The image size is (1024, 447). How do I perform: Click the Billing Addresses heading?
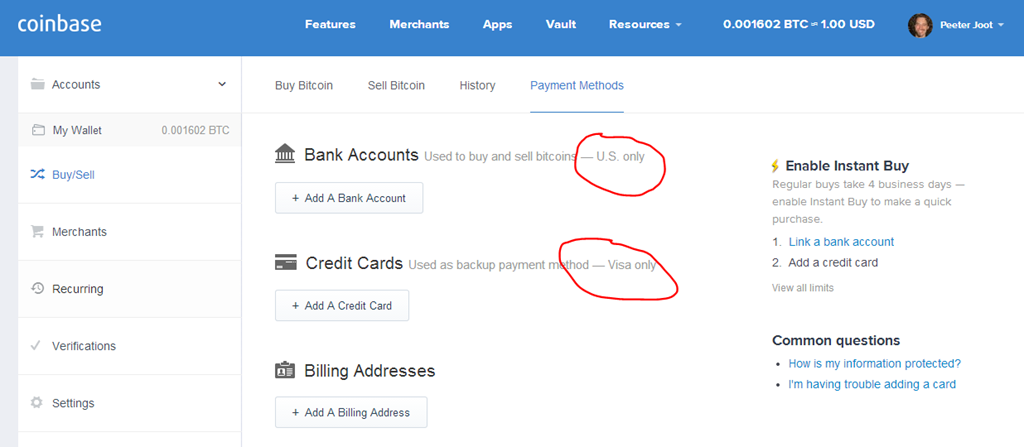[370, 371]
